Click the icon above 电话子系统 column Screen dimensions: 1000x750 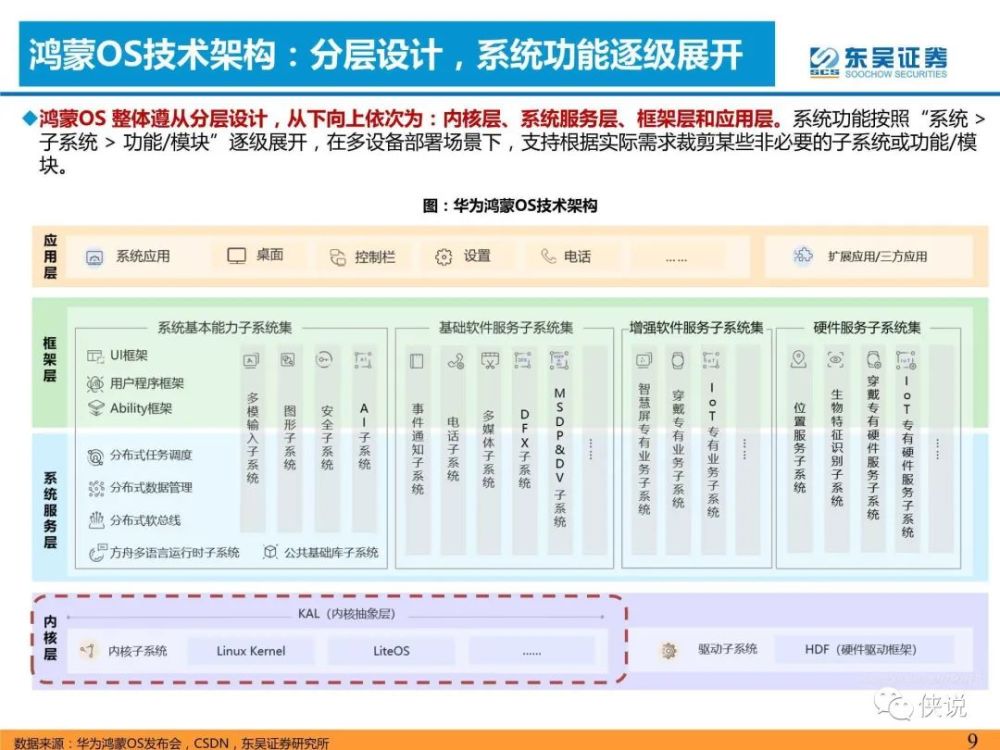(455, 362)
